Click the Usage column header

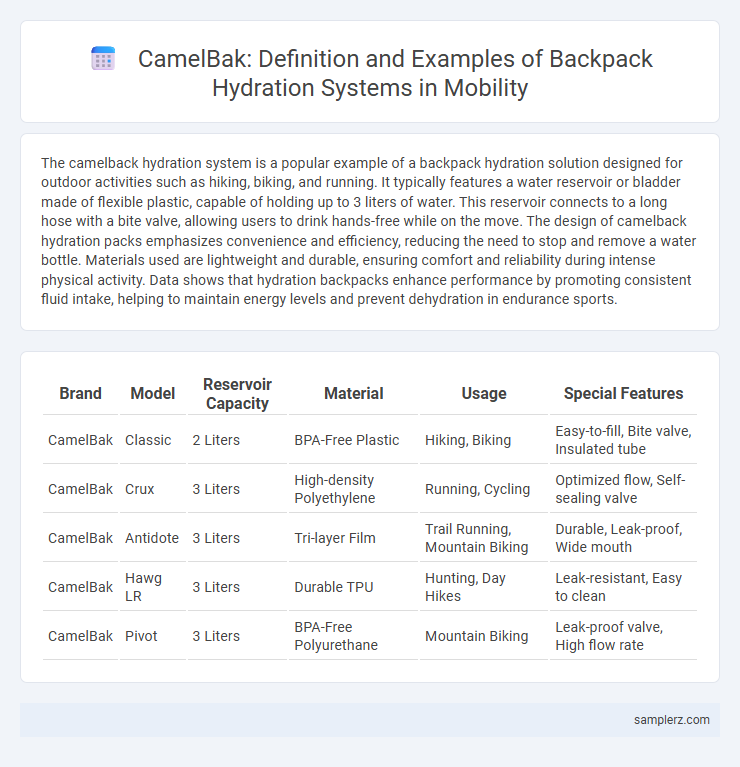pyautogui.click(x=484, y=393)
